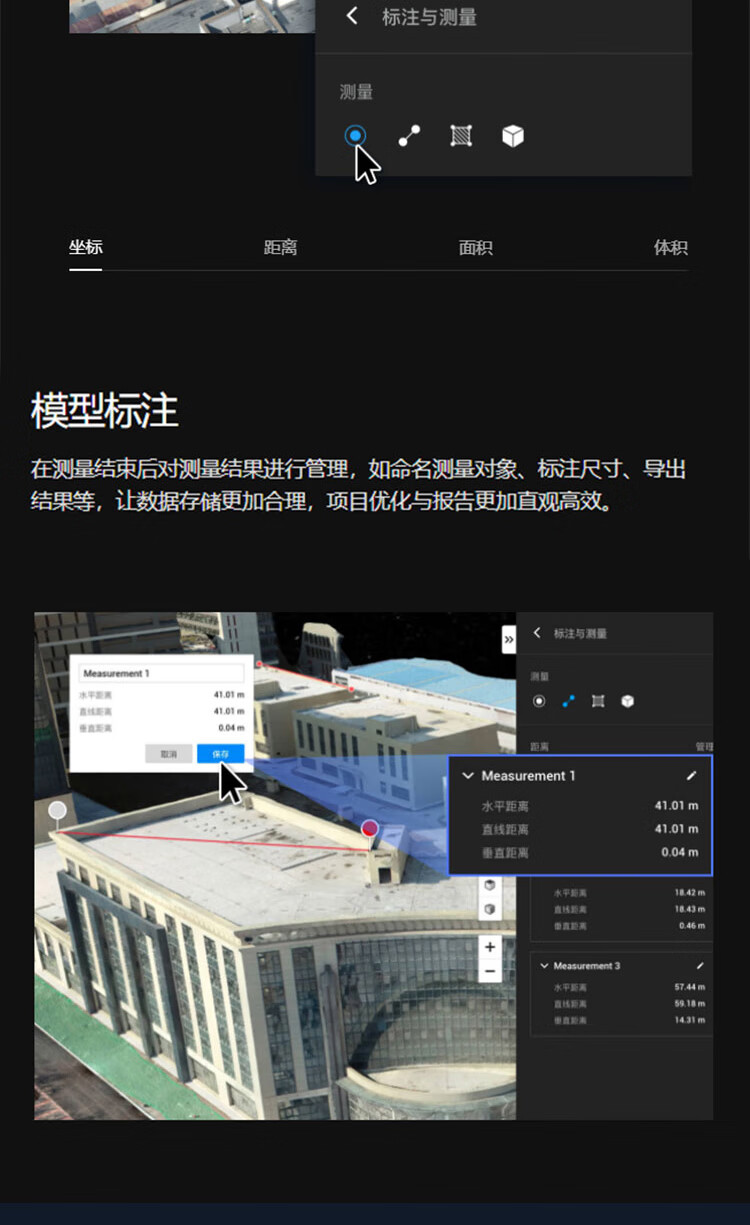
Task: Select the point coordinate tool in top panel
Action: coord(355,136)
